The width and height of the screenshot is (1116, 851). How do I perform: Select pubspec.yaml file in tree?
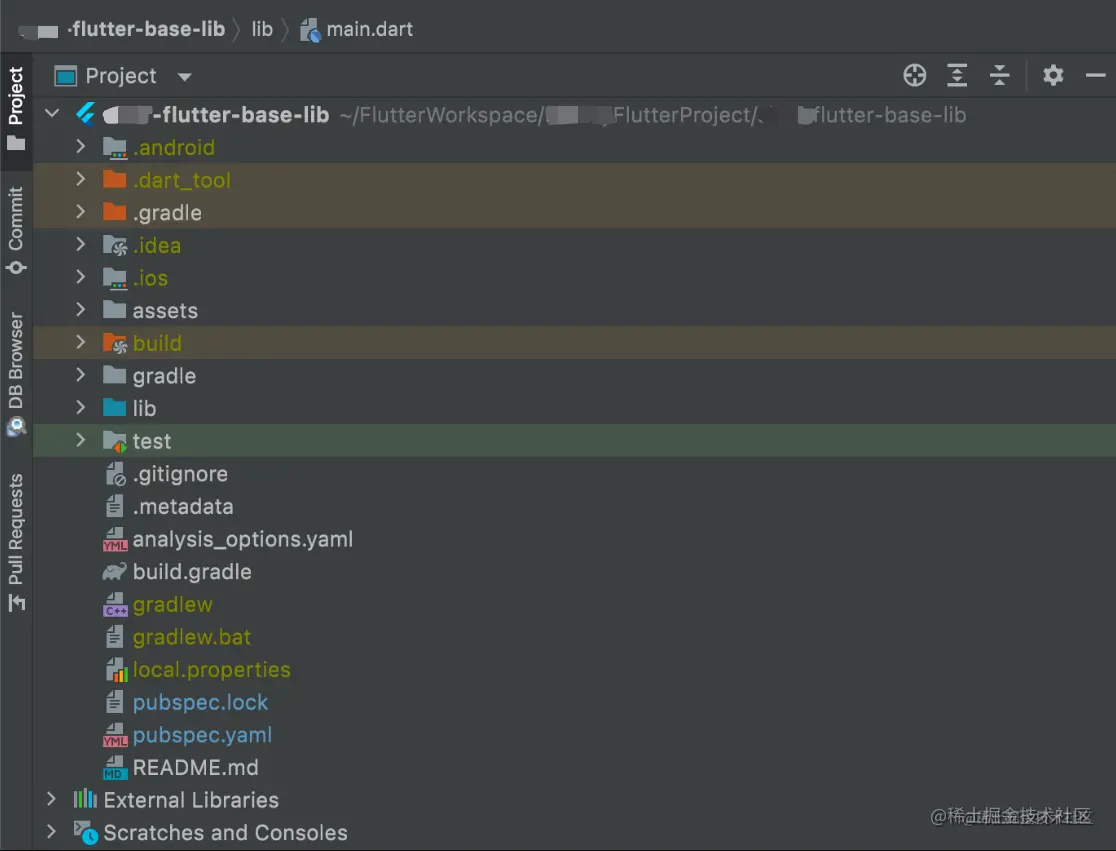pyautogui.click(x=202, y=735)
